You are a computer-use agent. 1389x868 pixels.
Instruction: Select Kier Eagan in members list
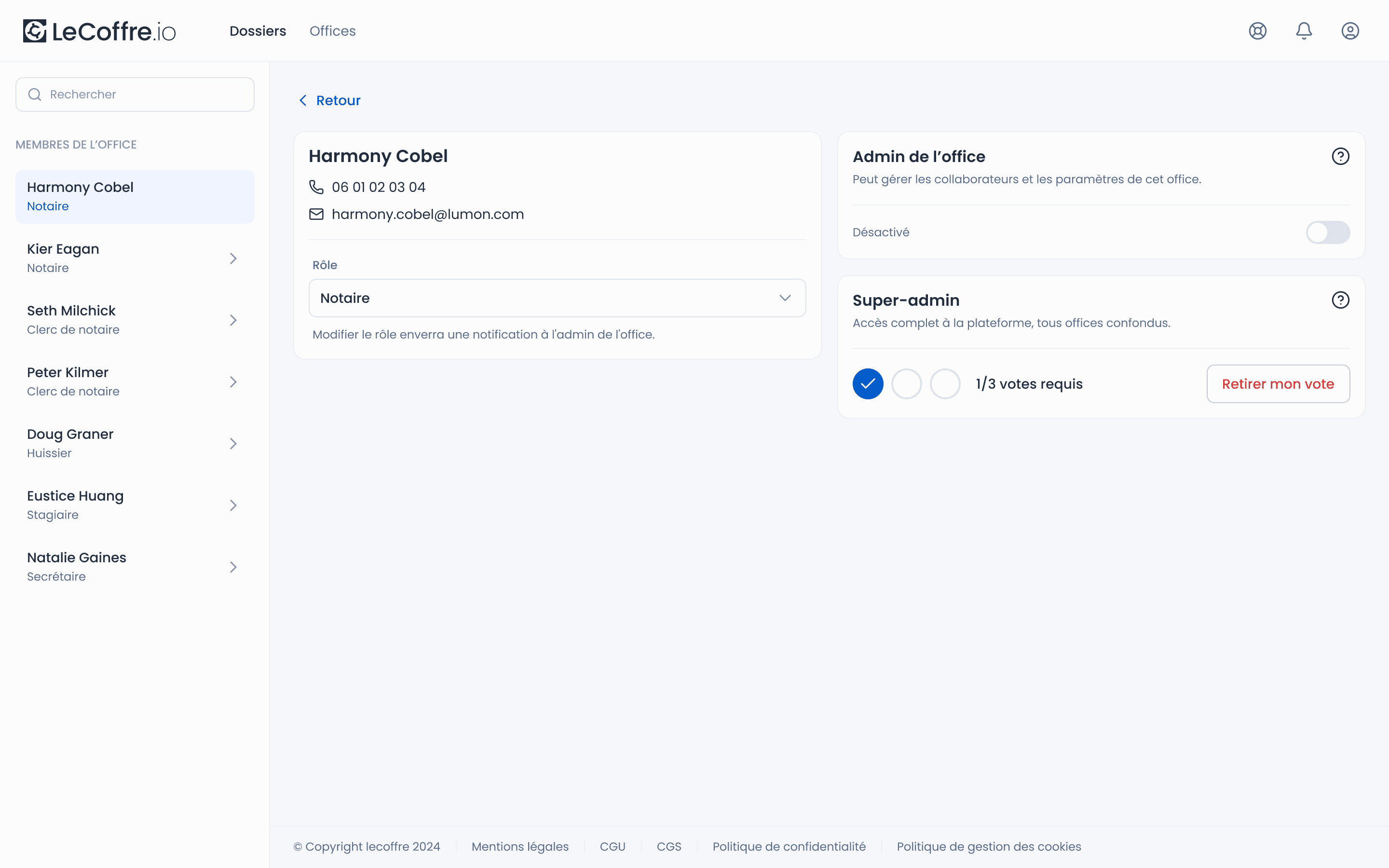coord(135,258)
